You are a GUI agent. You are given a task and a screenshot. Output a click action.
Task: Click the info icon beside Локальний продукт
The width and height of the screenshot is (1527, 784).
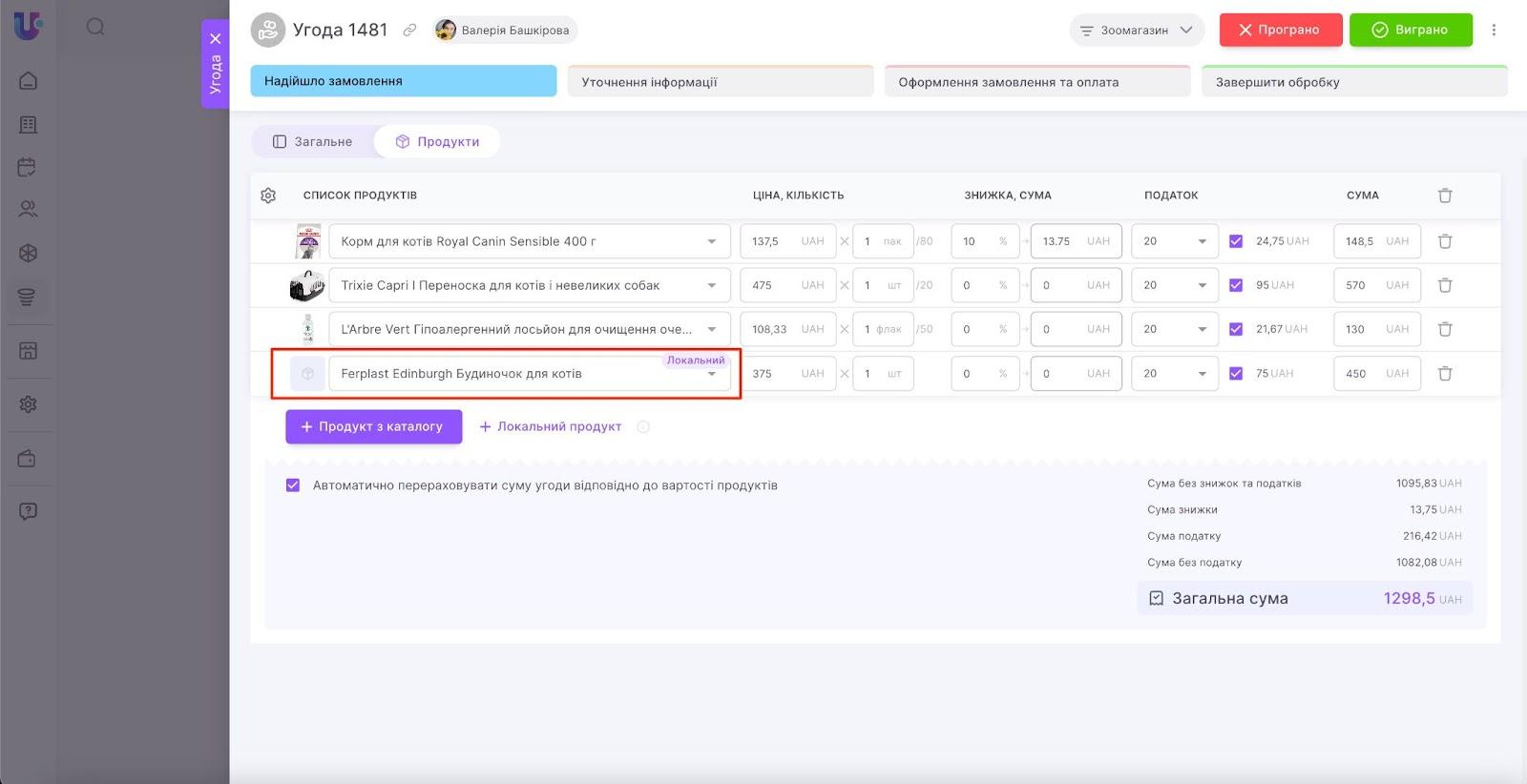[x=643, y=427]
